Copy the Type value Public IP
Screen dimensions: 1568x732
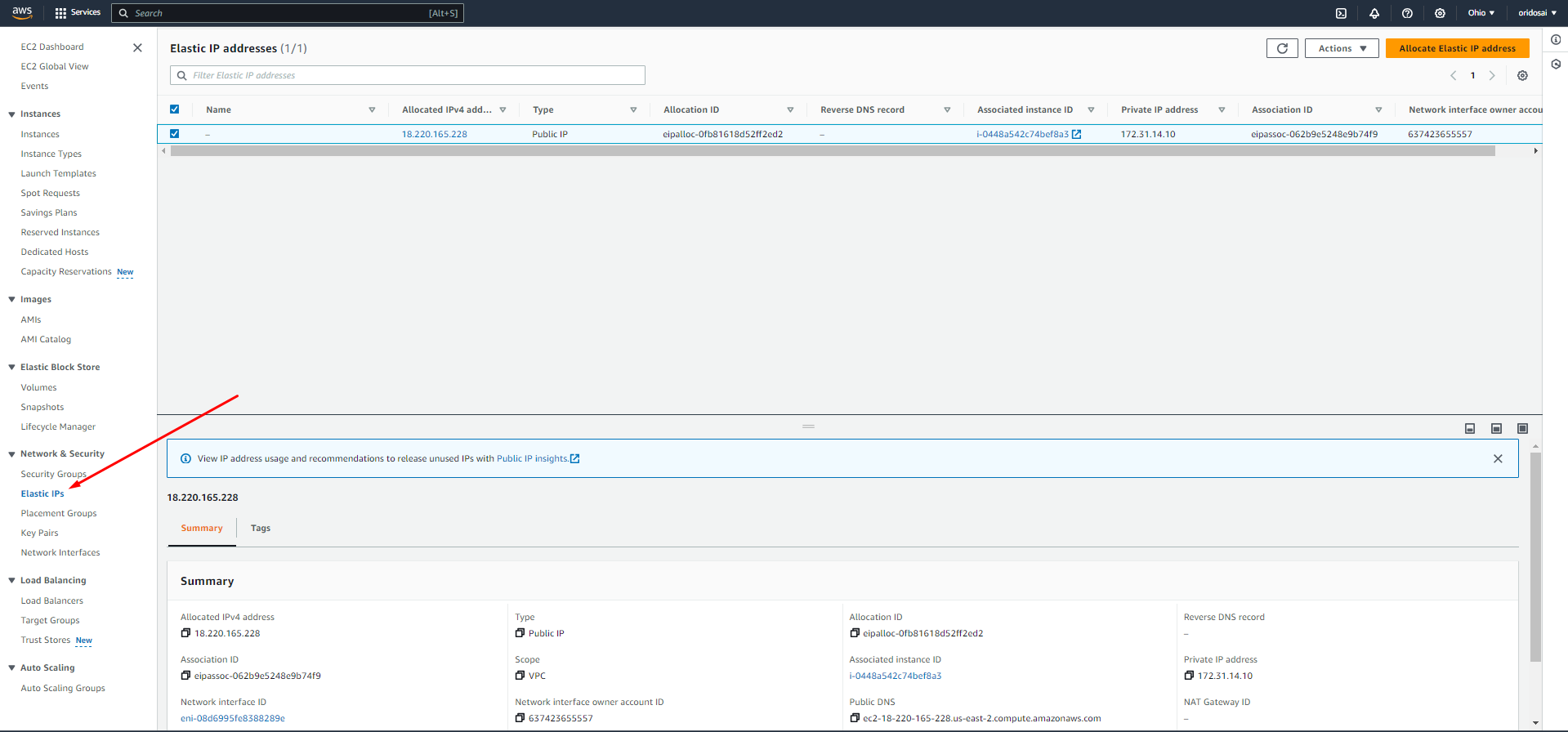[520, 633]
